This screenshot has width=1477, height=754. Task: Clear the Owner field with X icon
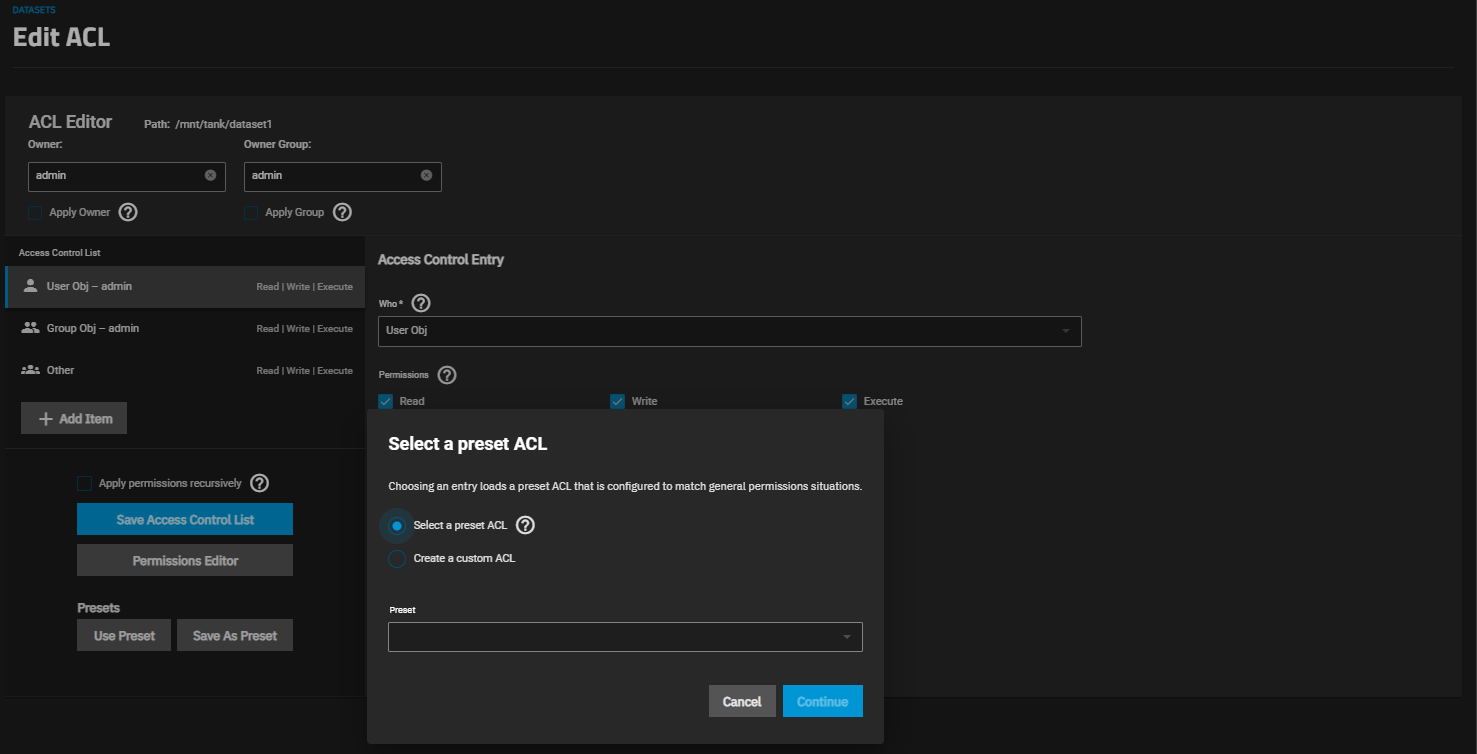coord(210,175)
